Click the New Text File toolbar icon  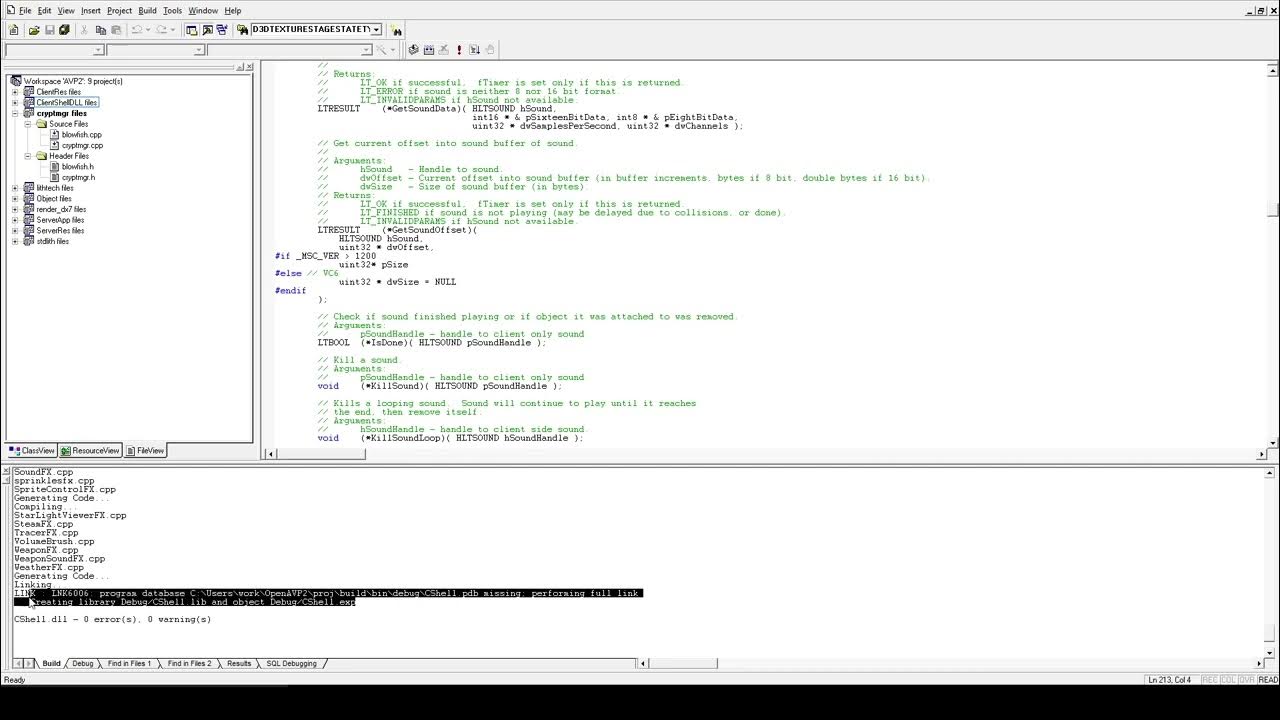(14, 30)
